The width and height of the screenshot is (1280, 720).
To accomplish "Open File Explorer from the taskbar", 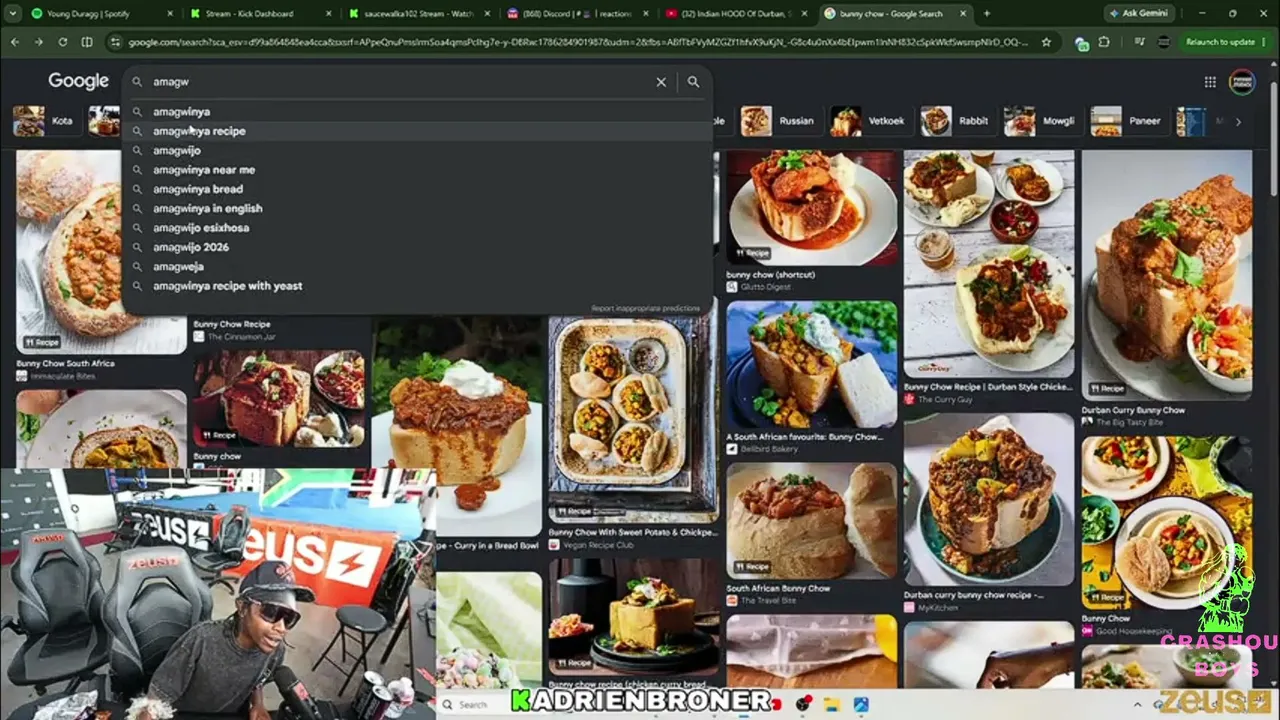I will click(832, 705).
